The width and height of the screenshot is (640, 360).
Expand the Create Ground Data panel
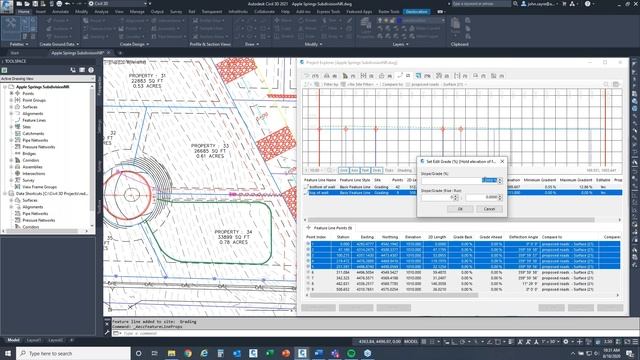(x=59, y=44)
